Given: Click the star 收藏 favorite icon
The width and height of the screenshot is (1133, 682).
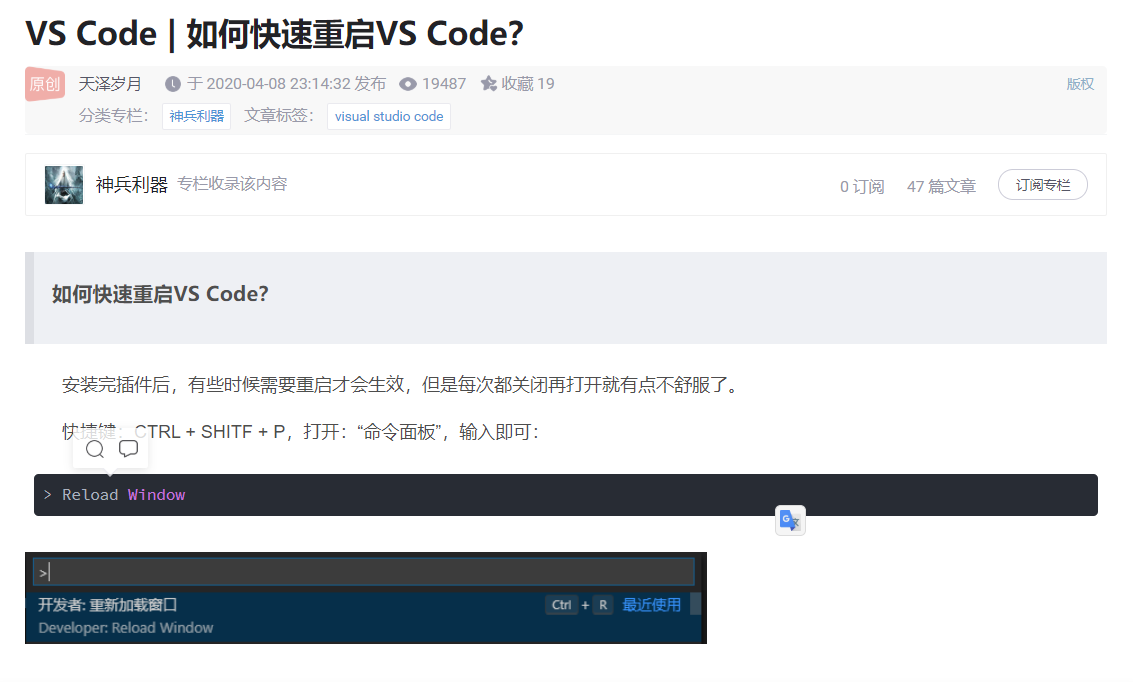Looking at the screenshot, I should coord(489,84).
